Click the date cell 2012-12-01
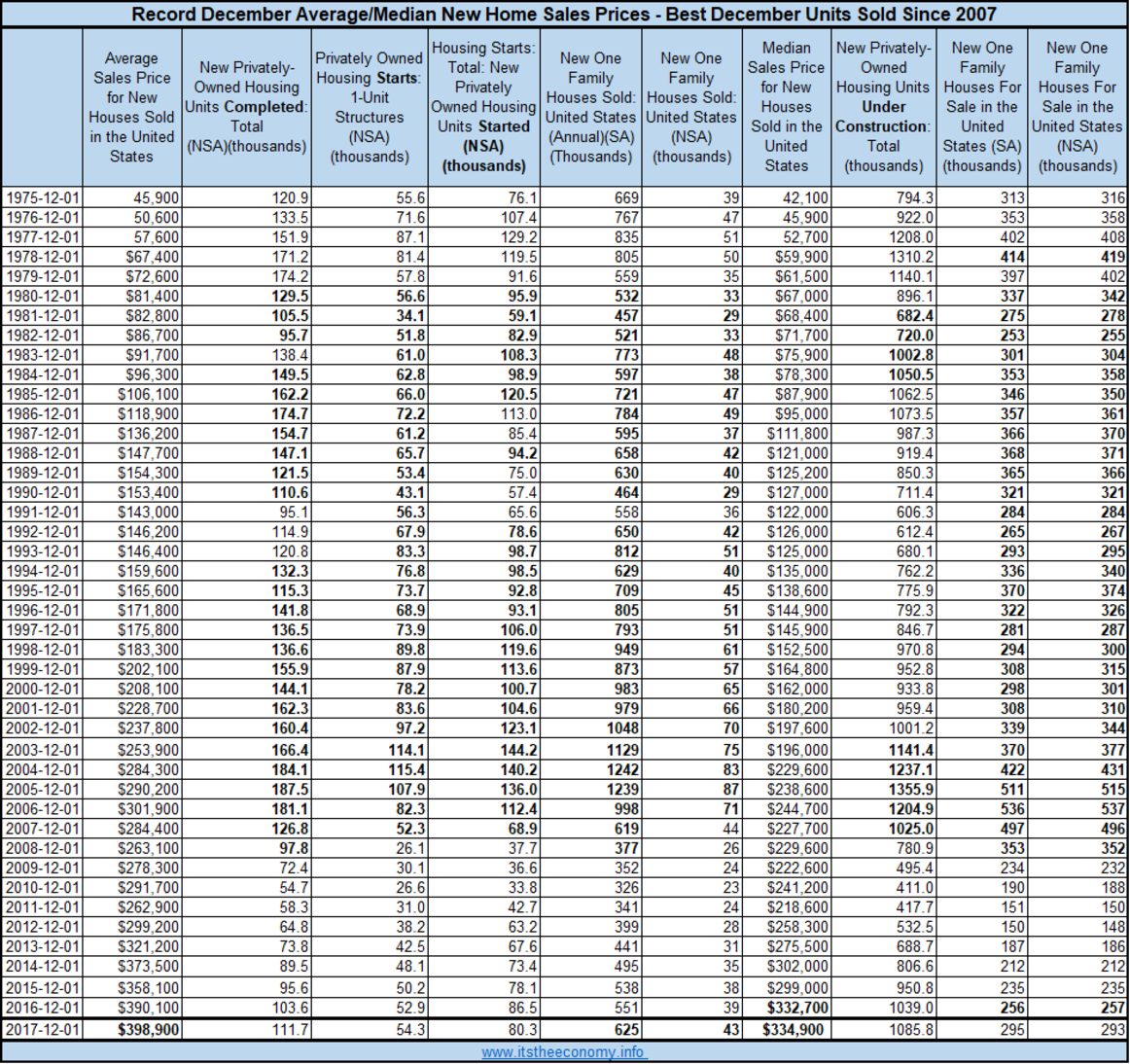Image resolution: width=1130 pixels, height=1064 pixels. click(43, 927)
